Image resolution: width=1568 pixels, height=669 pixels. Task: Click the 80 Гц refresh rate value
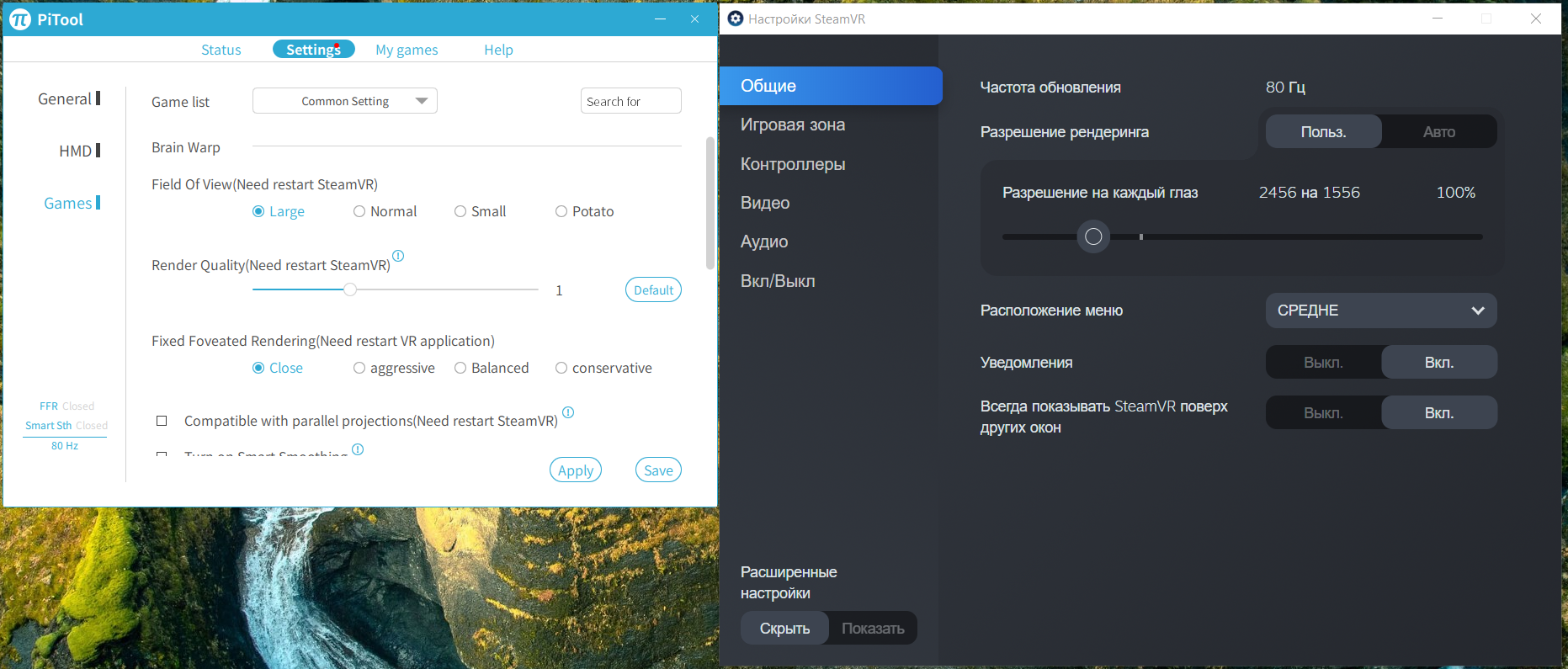coord(1285,87)
